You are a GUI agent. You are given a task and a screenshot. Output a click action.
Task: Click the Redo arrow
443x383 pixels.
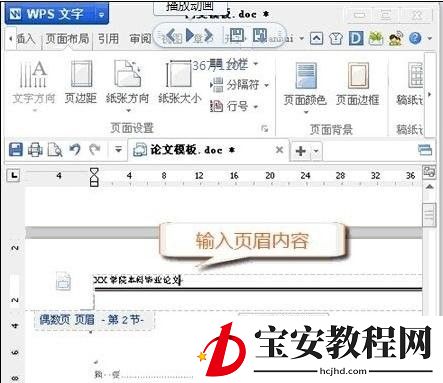tap(95, 150)
